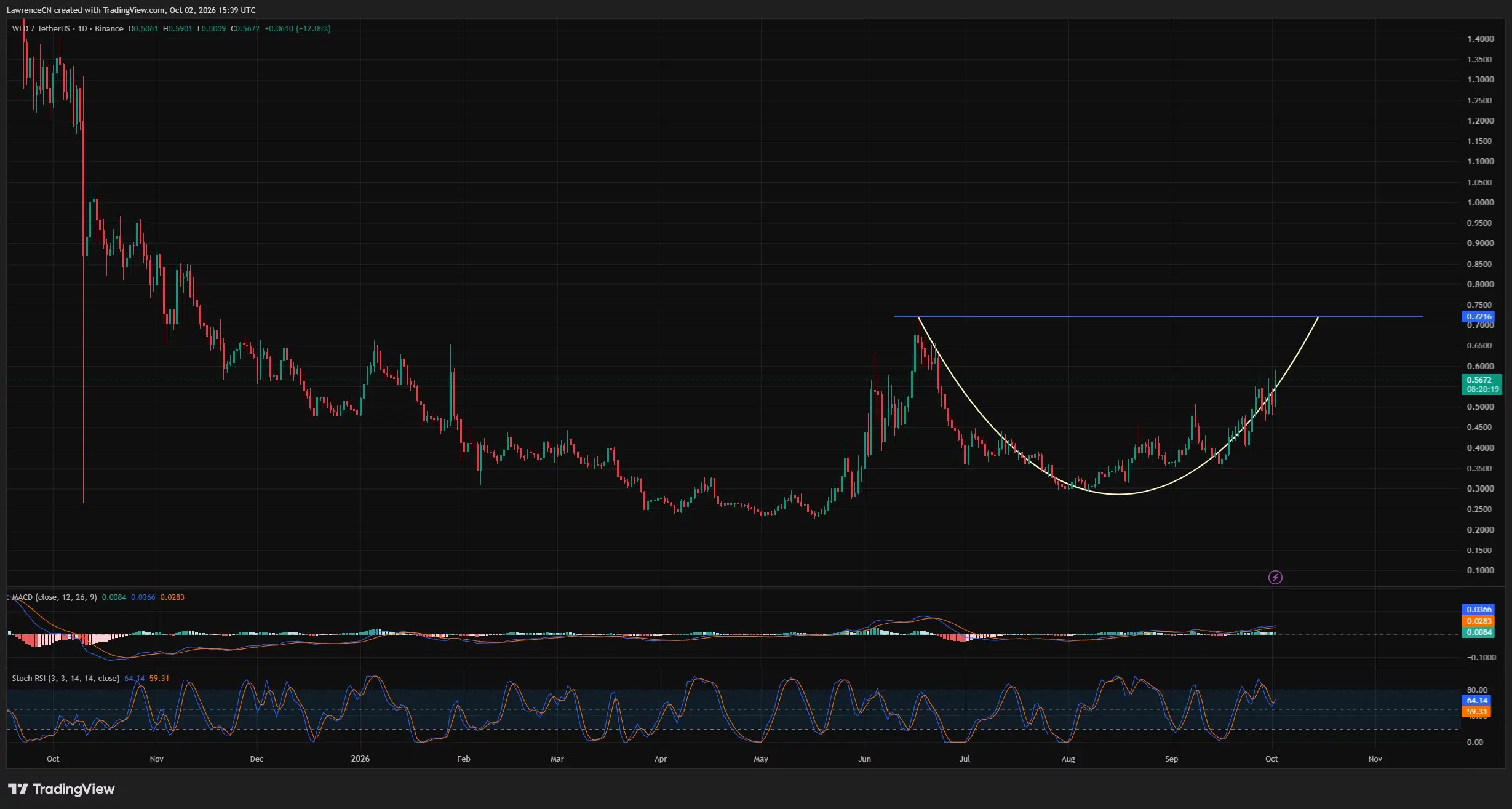Viewport: 1512px width, 809px height.
Task: Click the header text 'LawrenceCN created with TradingView.com'
Action: [86, 10]
